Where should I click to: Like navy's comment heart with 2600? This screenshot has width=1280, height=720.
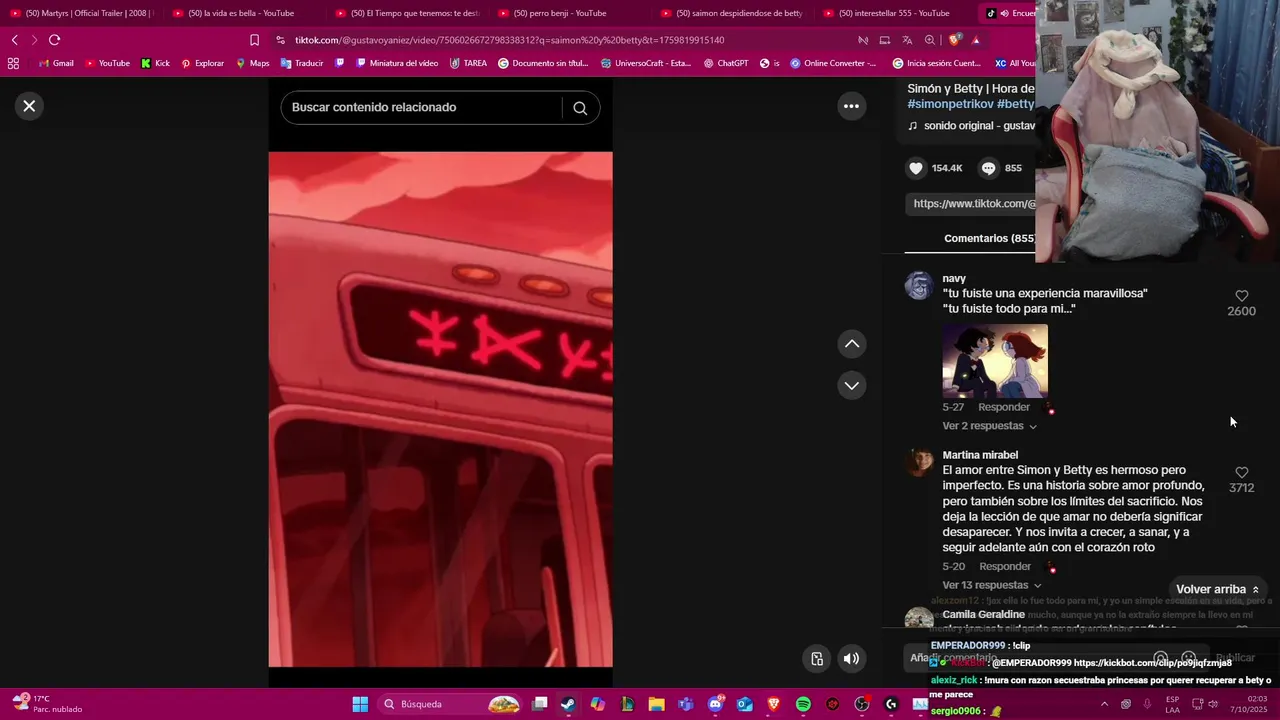1241,296
